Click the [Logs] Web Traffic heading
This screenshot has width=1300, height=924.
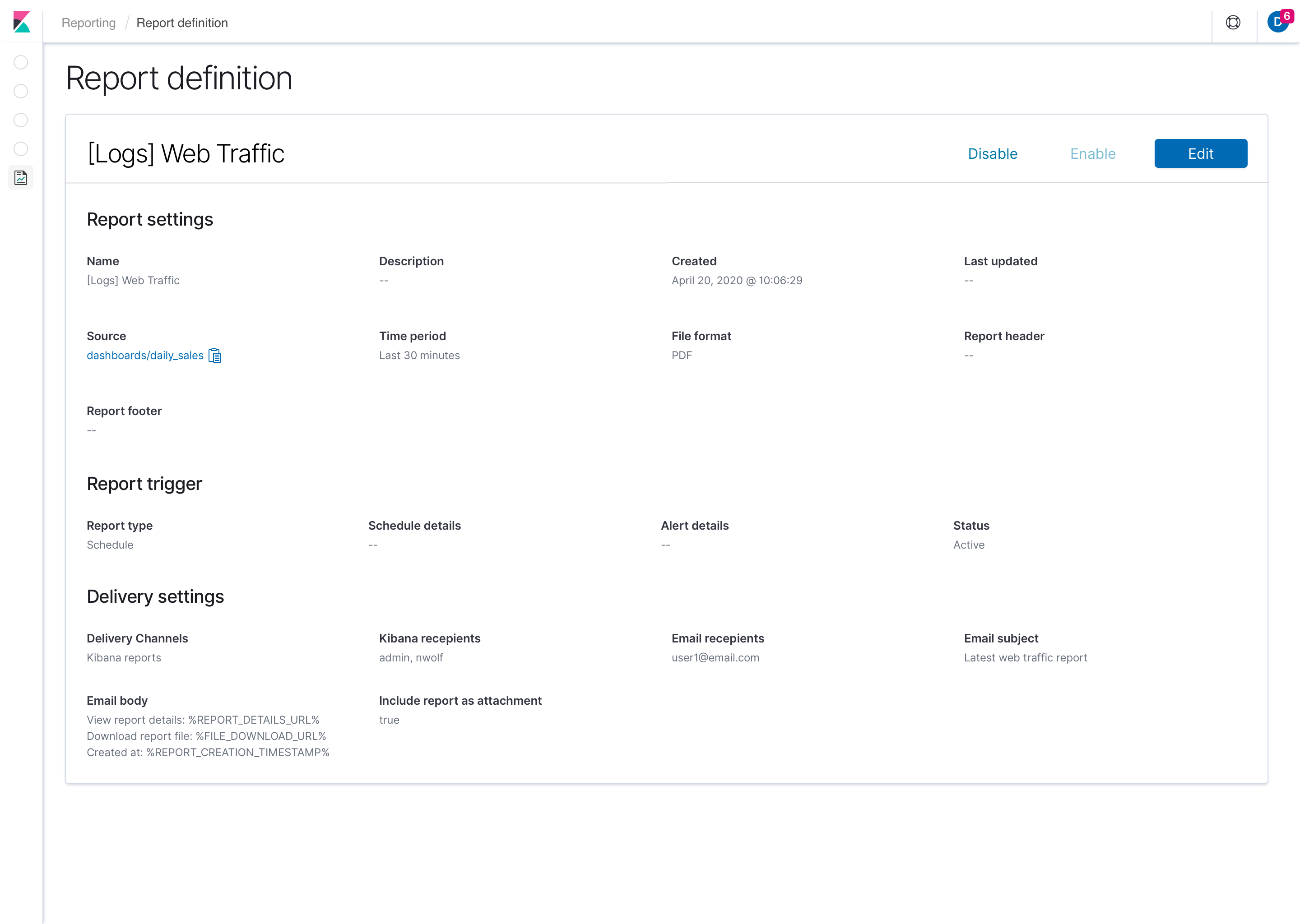click(x=186, y=153)
